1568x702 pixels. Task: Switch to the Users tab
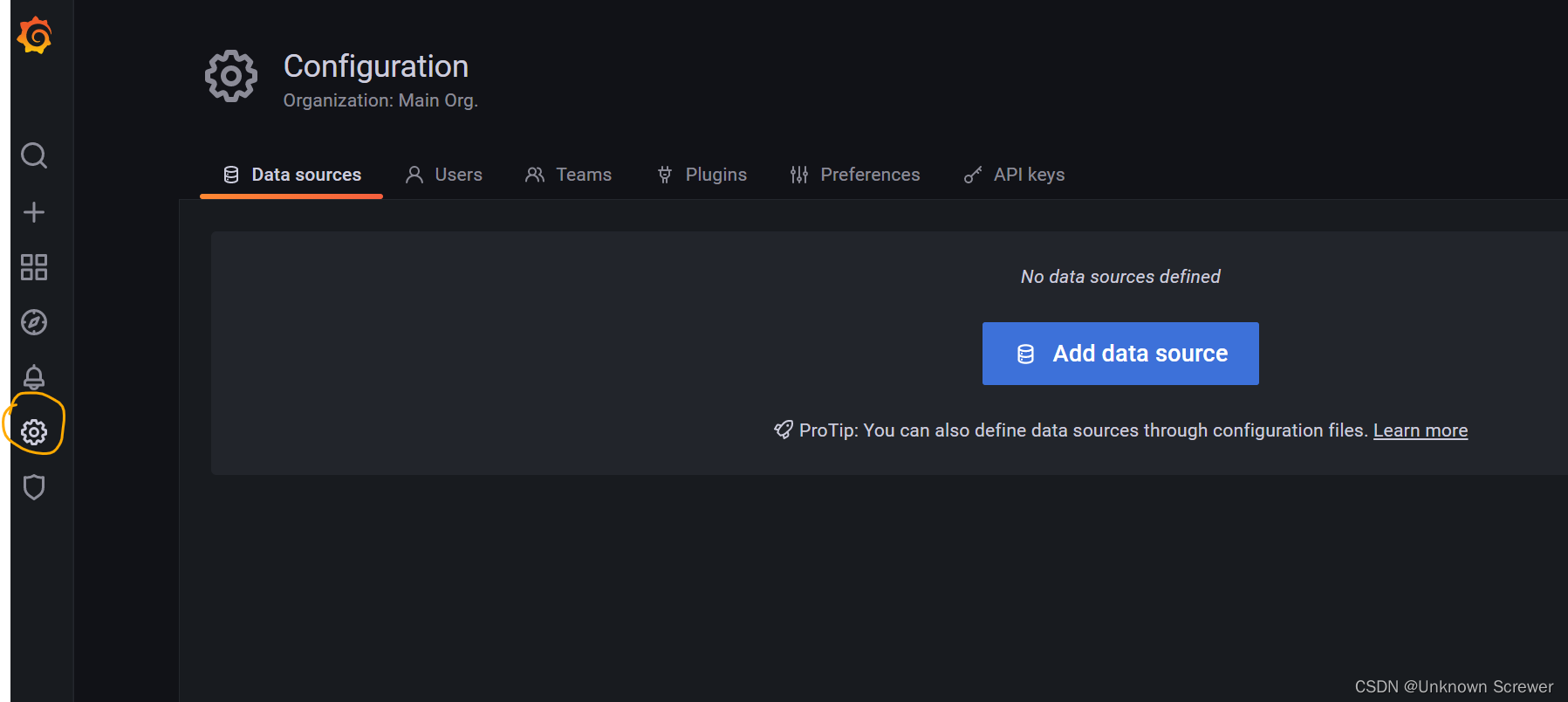(x=444, y=175)
